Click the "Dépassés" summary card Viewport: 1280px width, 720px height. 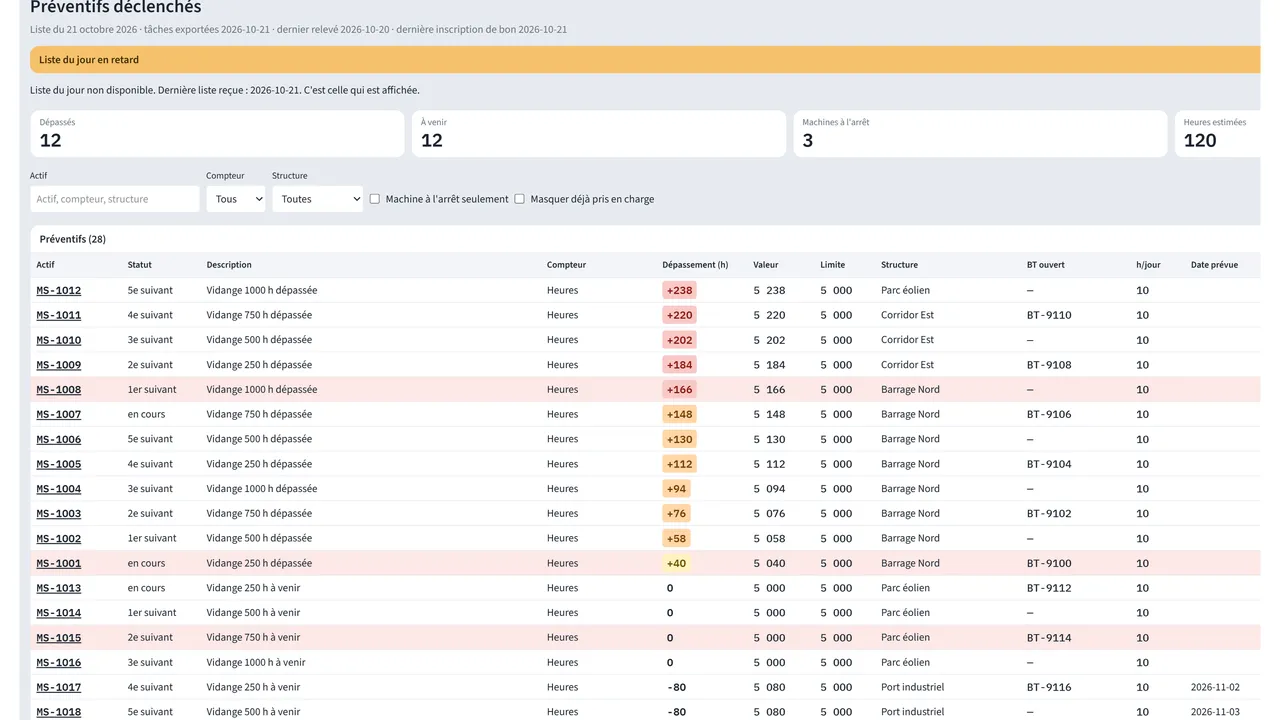coord(217,134)
